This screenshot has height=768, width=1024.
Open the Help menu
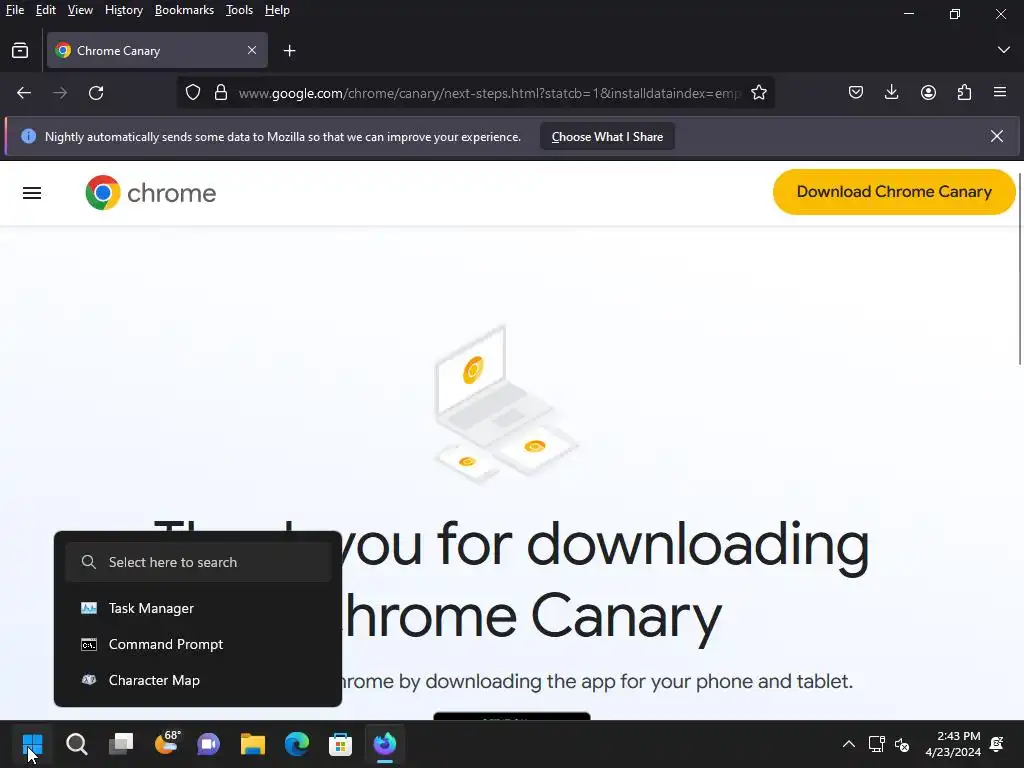click(x=277, y=10)
